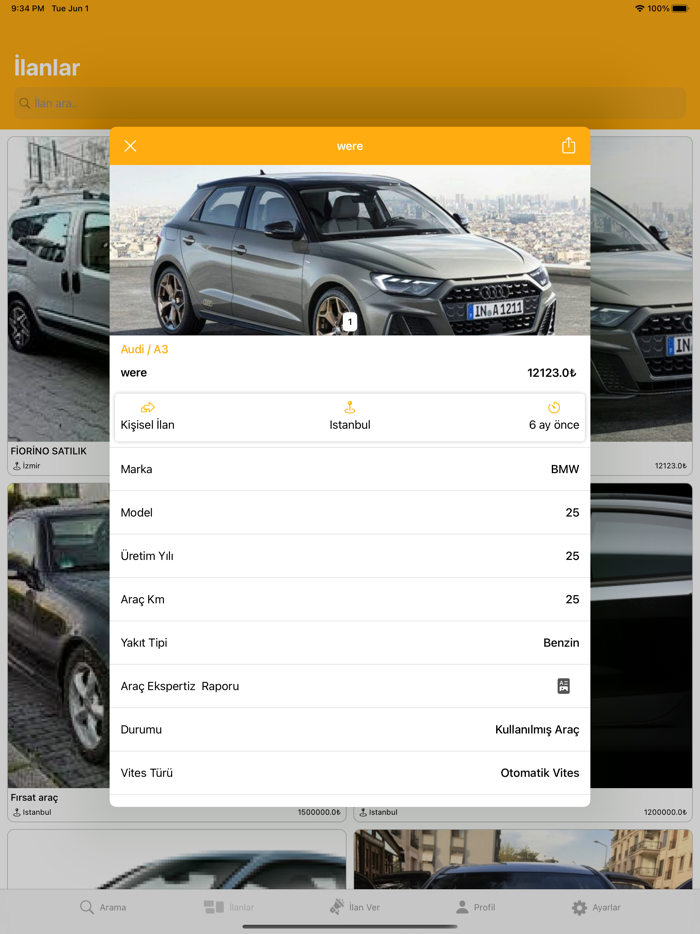Select the '6 ay önce' text

pyautogui.click(x=554, y=425)
